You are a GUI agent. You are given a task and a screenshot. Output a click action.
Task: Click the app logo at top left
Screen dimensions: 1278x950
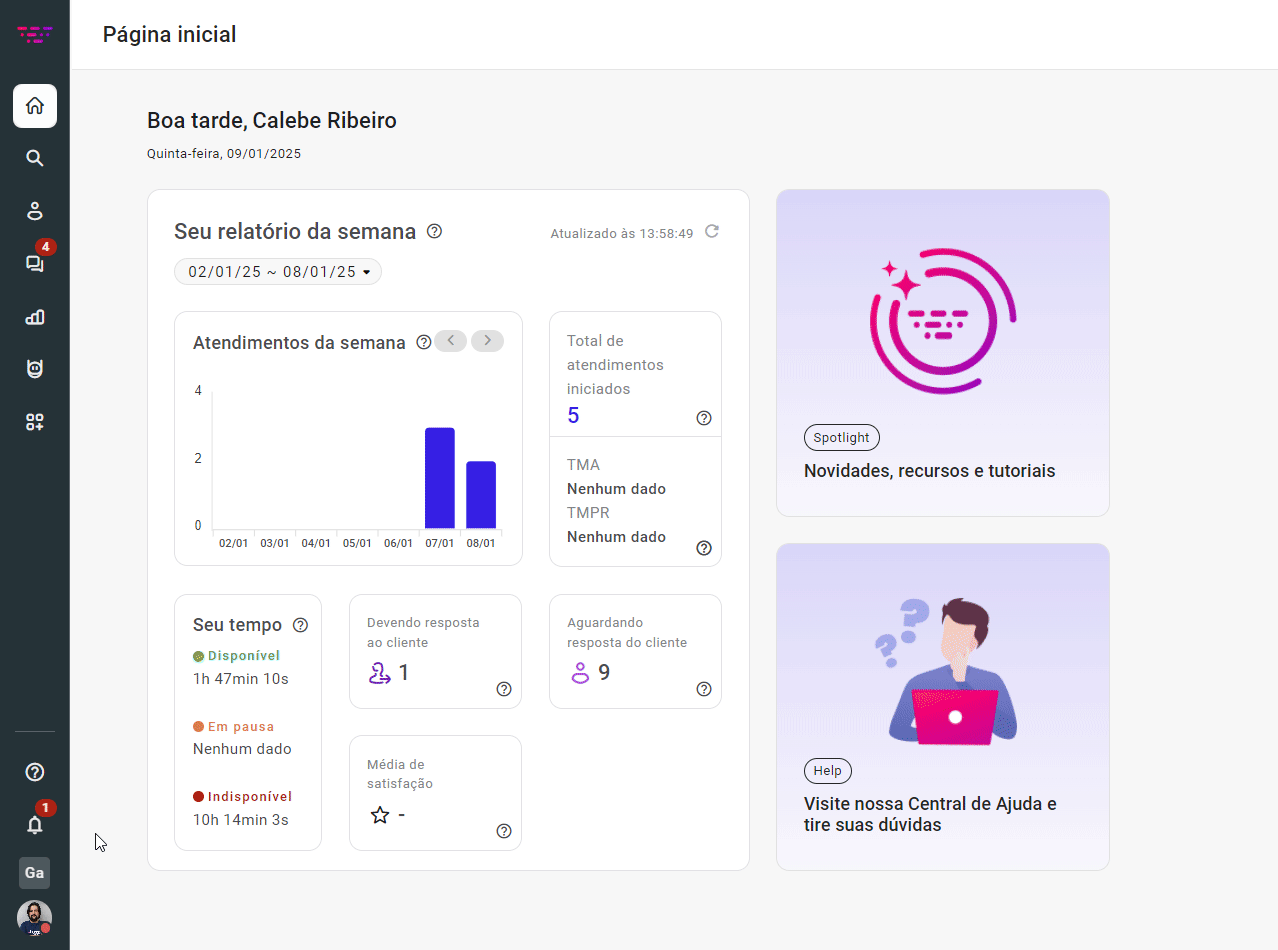(35, 35)
